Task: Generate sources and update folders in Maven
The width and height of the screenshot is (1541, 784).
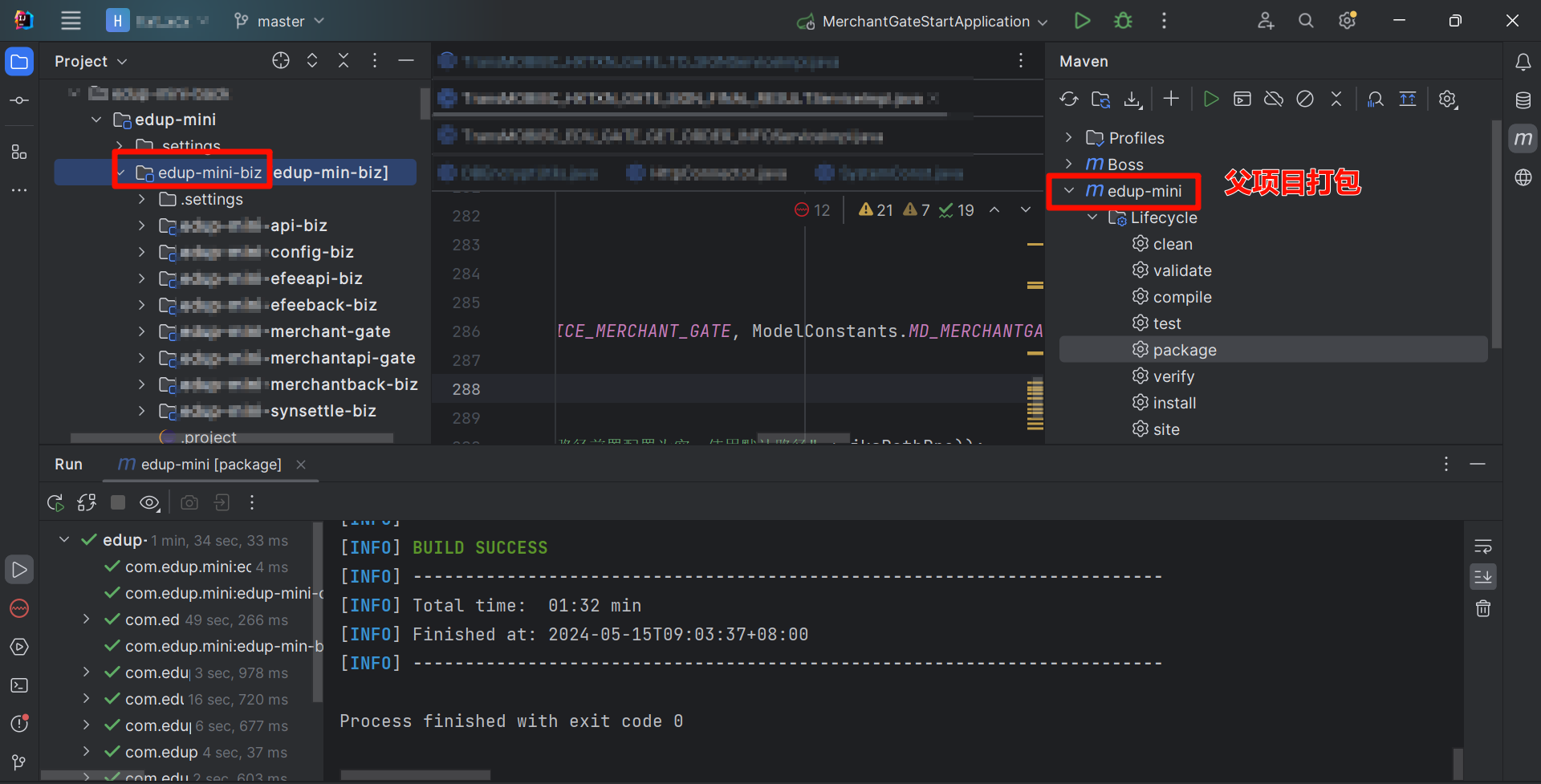Action: (x=1100, y=99)
